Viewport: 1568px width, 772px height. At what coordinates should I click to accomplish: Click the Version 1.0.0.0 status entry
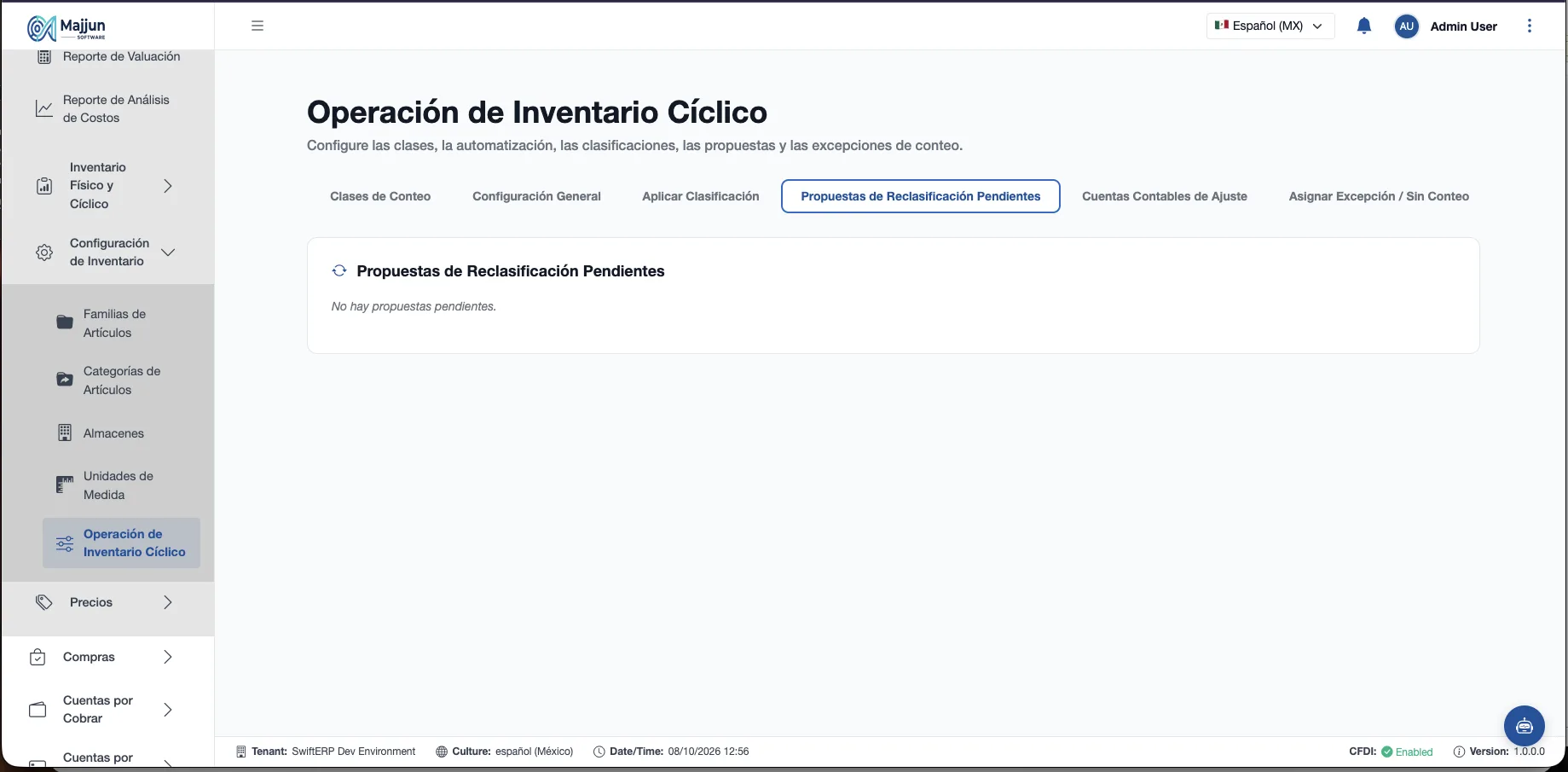click(1499, 752)
